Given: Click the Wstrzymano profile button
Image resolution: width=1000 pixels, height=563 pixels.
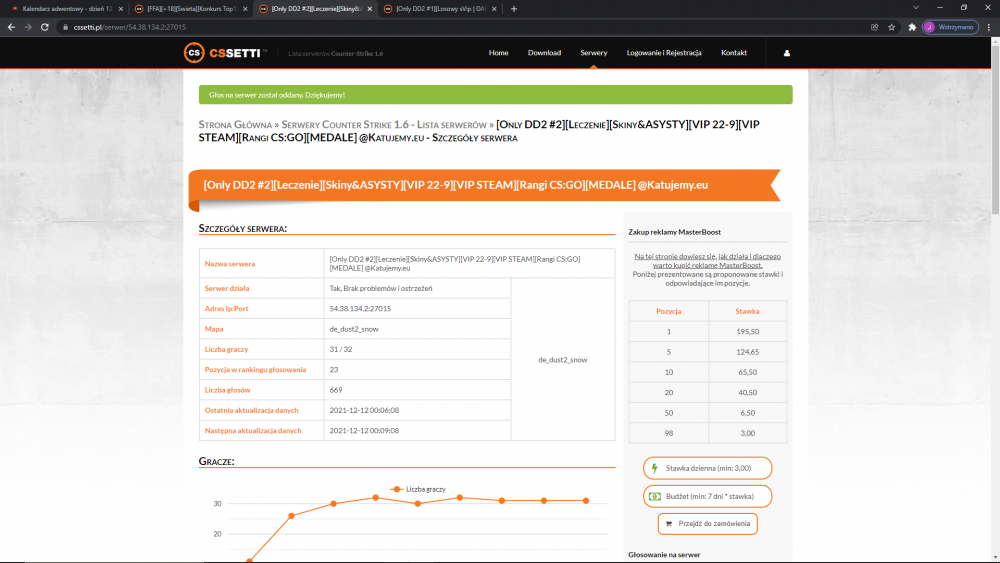Looking at the screenshot, I should [x=950, y=27].
